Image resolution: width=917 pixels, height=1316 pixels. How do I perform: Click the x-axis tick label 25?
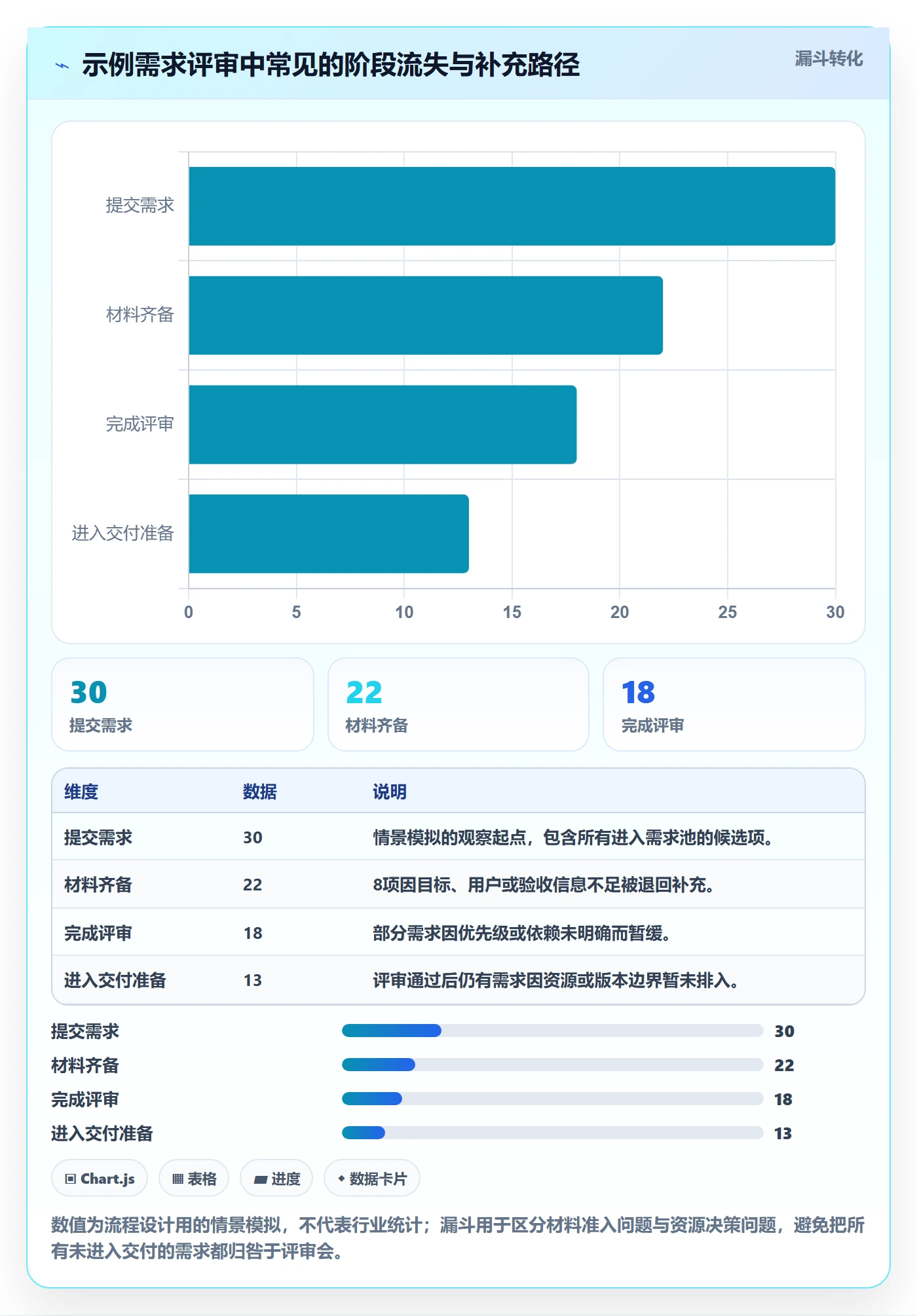(x=728, y=612)
